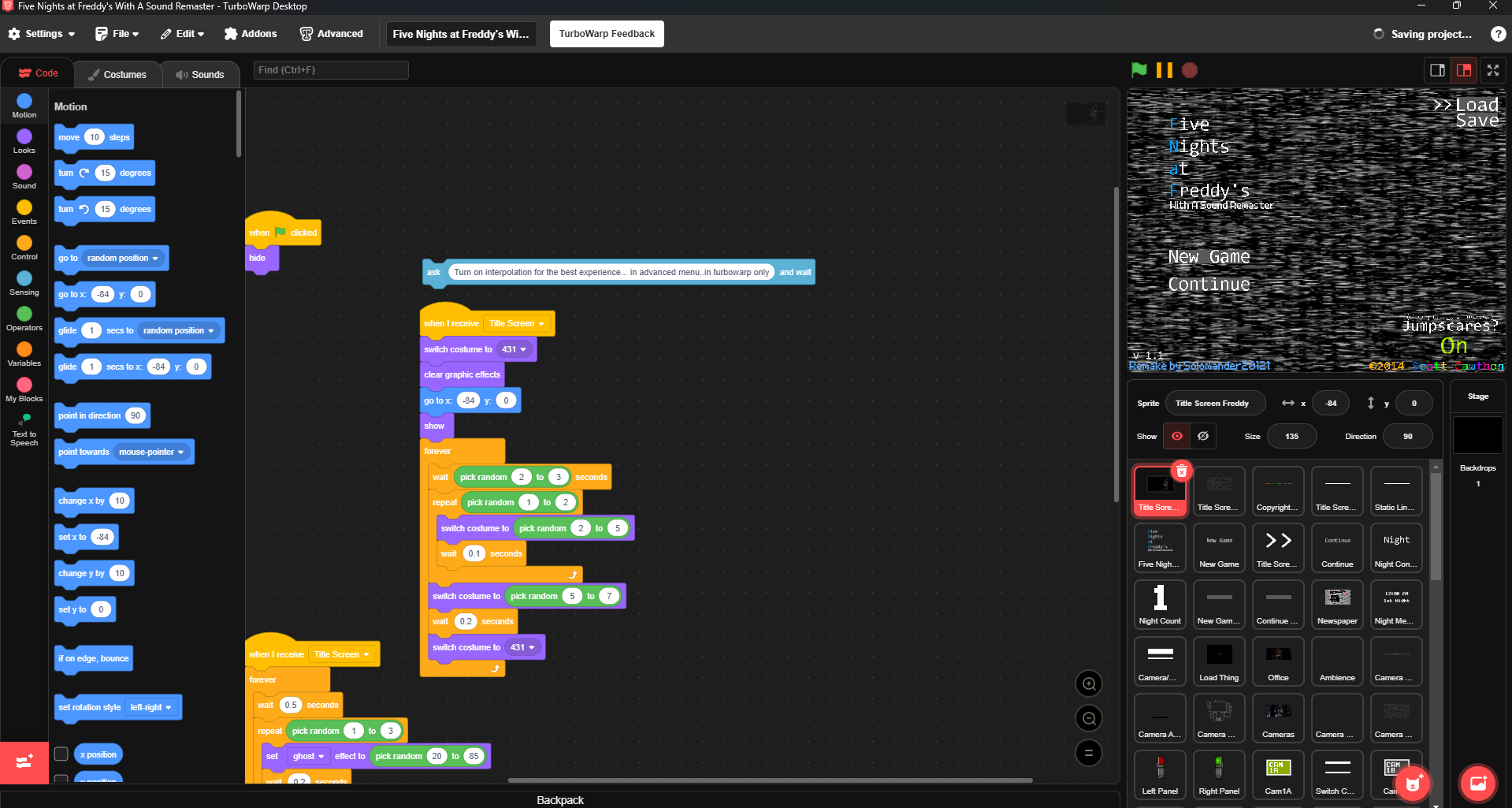Viewport: 1512px width, 808px height.
Task: Switch to the small stage layout
Action: point(1437,70)
